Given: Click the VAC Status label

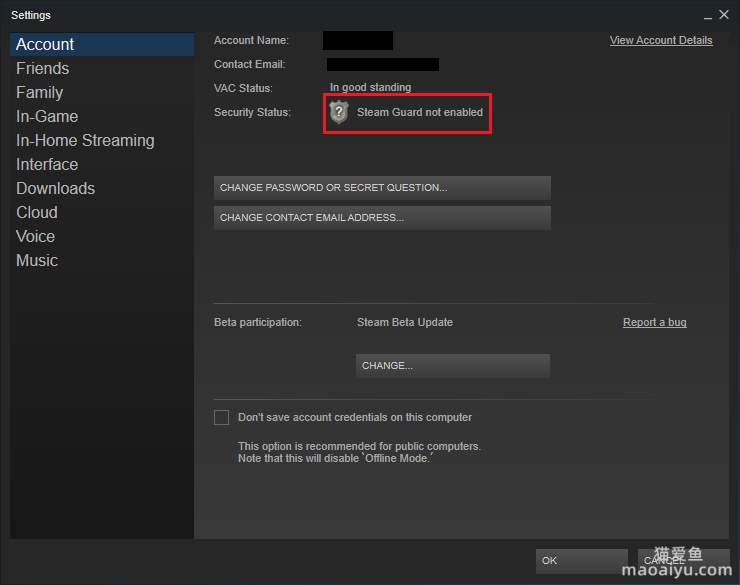Looking at the screenshot, I should pos(243,88).
